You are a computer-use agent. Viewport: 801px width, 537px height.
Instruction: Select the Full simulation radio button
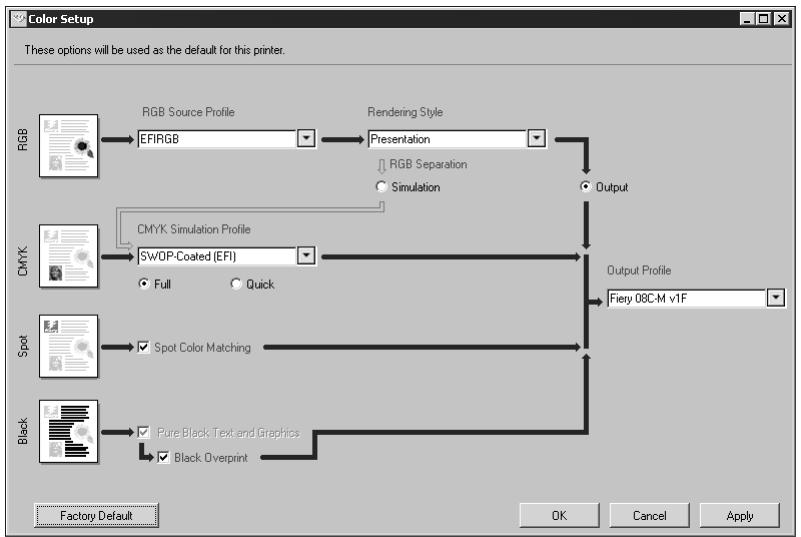(144, 284)
